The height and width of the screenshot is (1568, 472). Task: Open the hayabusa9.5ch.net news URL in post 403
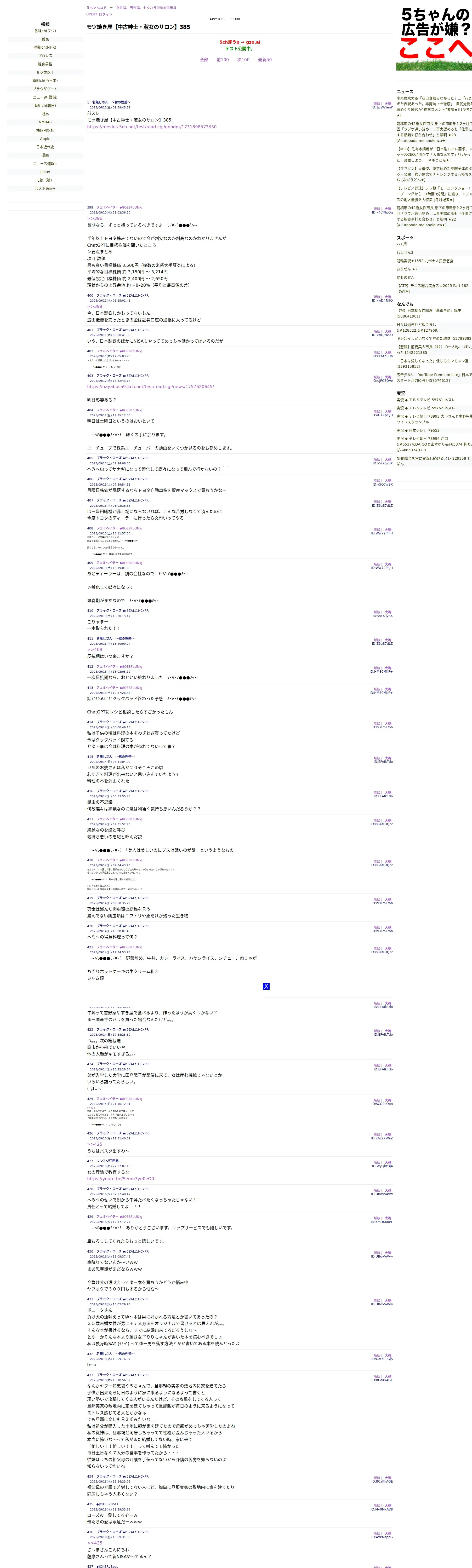pos(150,387)
